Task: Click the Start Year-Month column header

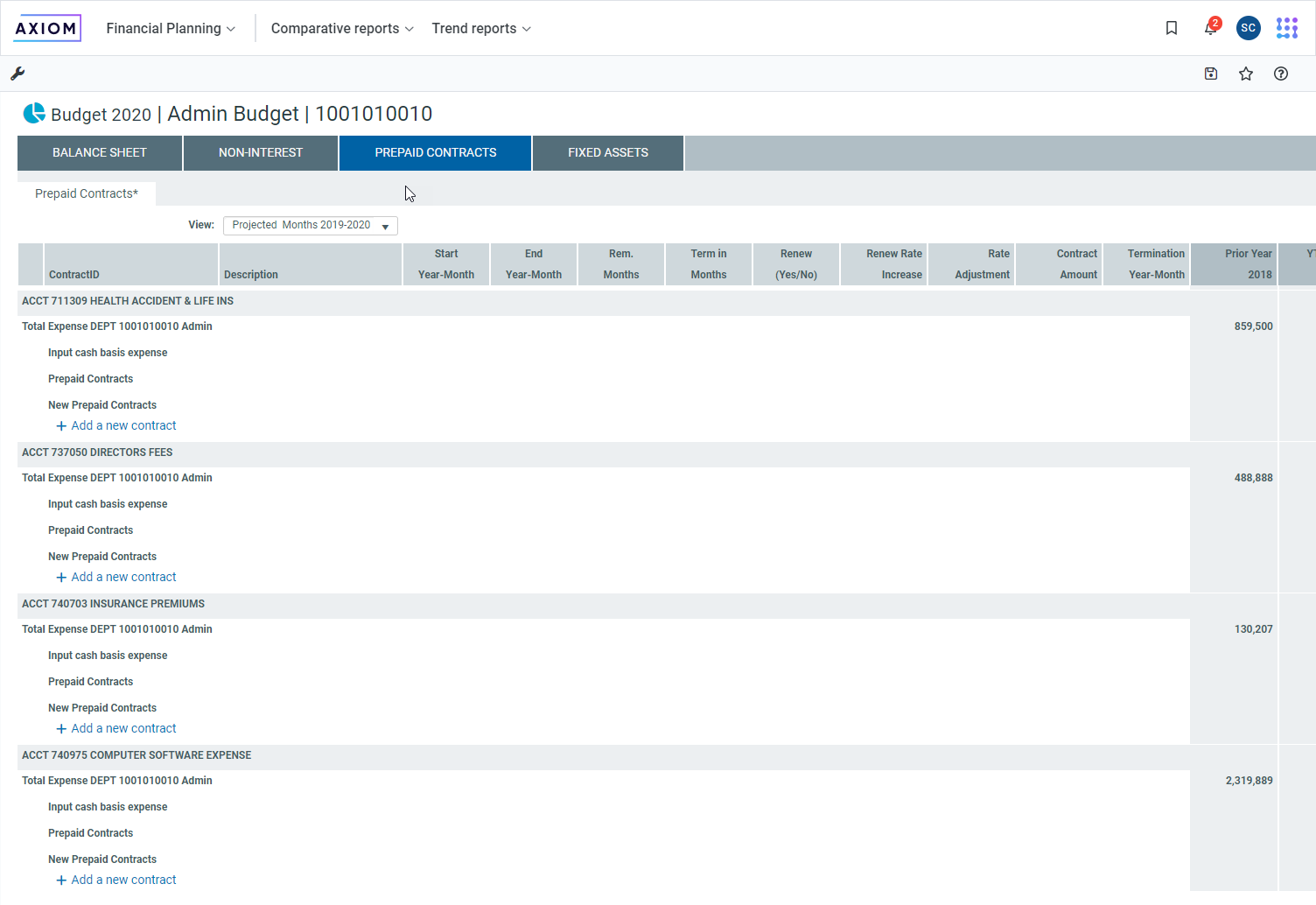Action: [446, 264]
